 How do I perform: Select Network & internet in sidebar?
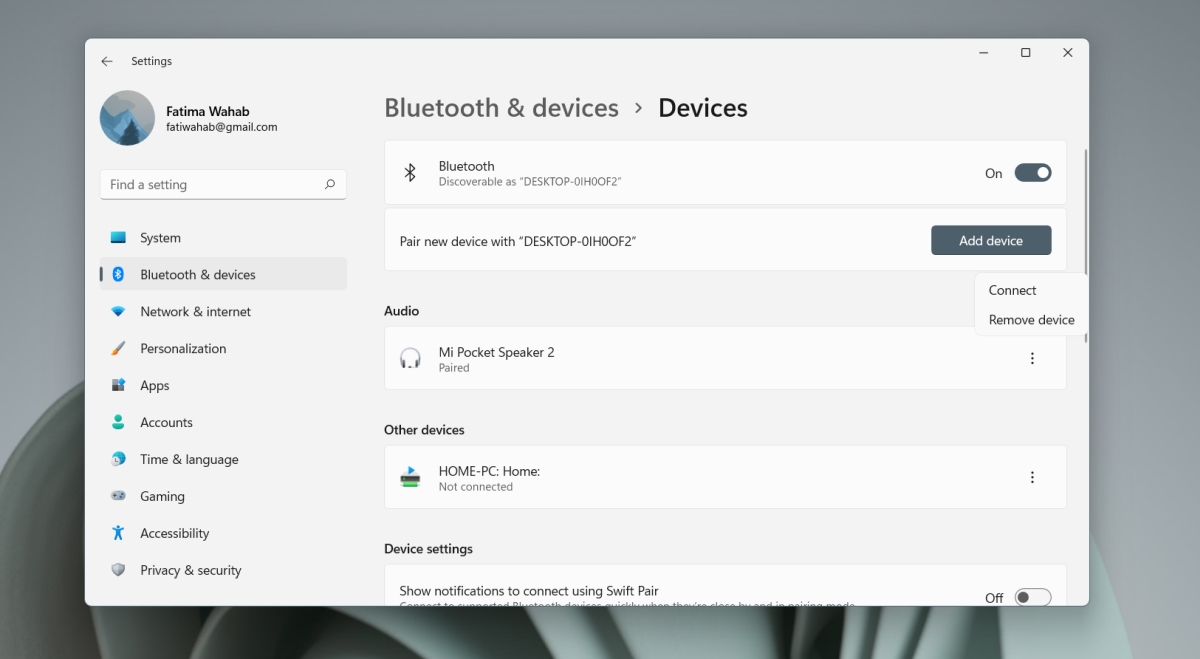coord(223,311)
